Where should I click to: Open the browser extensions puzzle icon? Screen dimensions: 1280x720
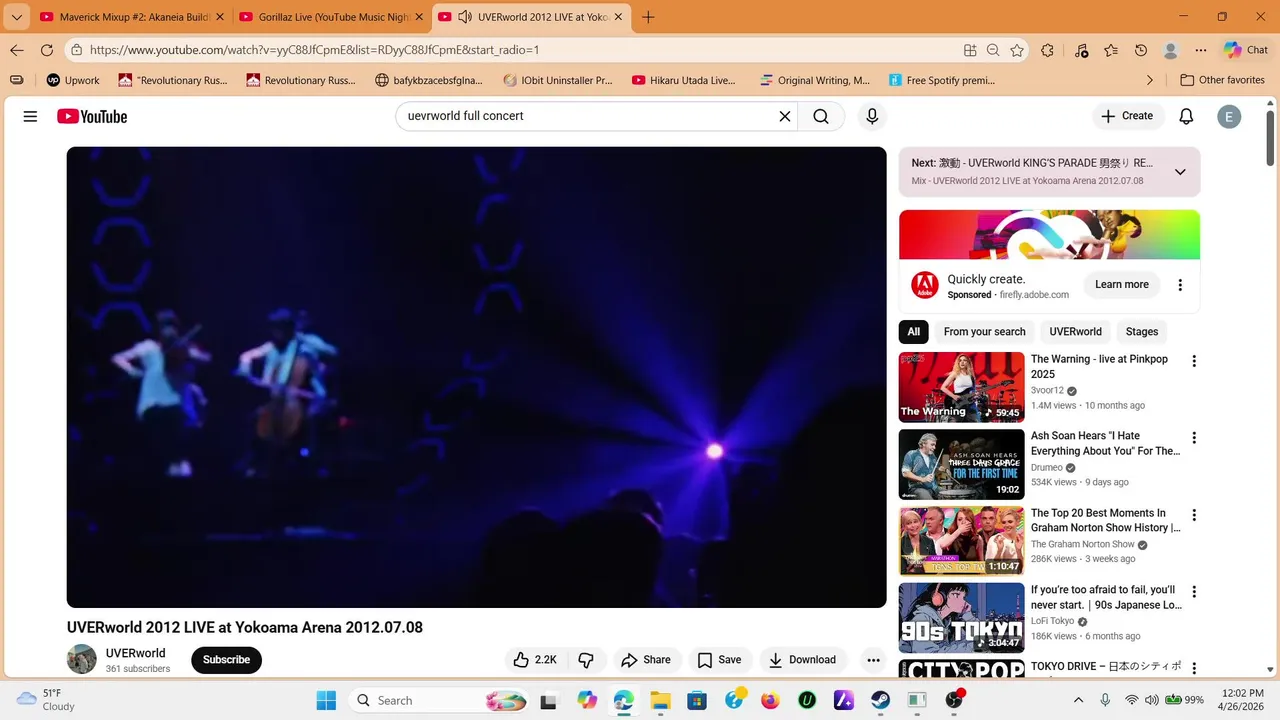point(1048,50)
